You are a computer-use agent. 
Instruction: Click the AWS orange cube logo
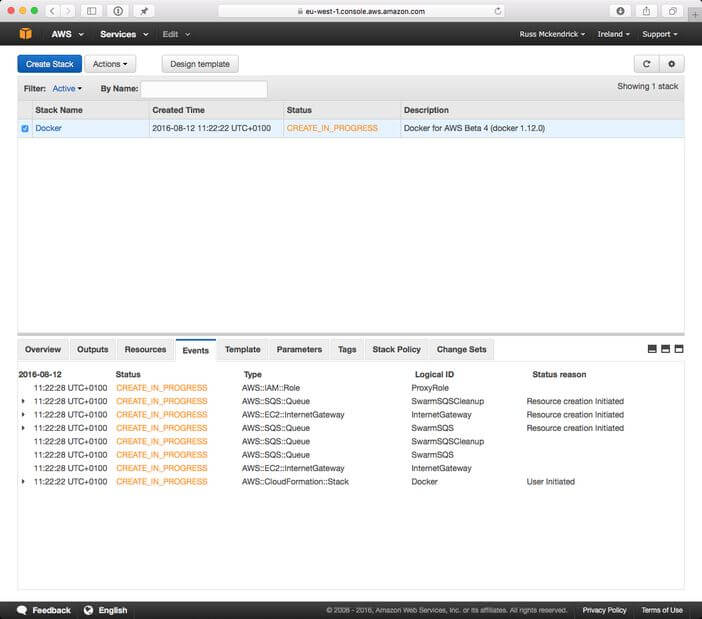(x=26, y=34)
